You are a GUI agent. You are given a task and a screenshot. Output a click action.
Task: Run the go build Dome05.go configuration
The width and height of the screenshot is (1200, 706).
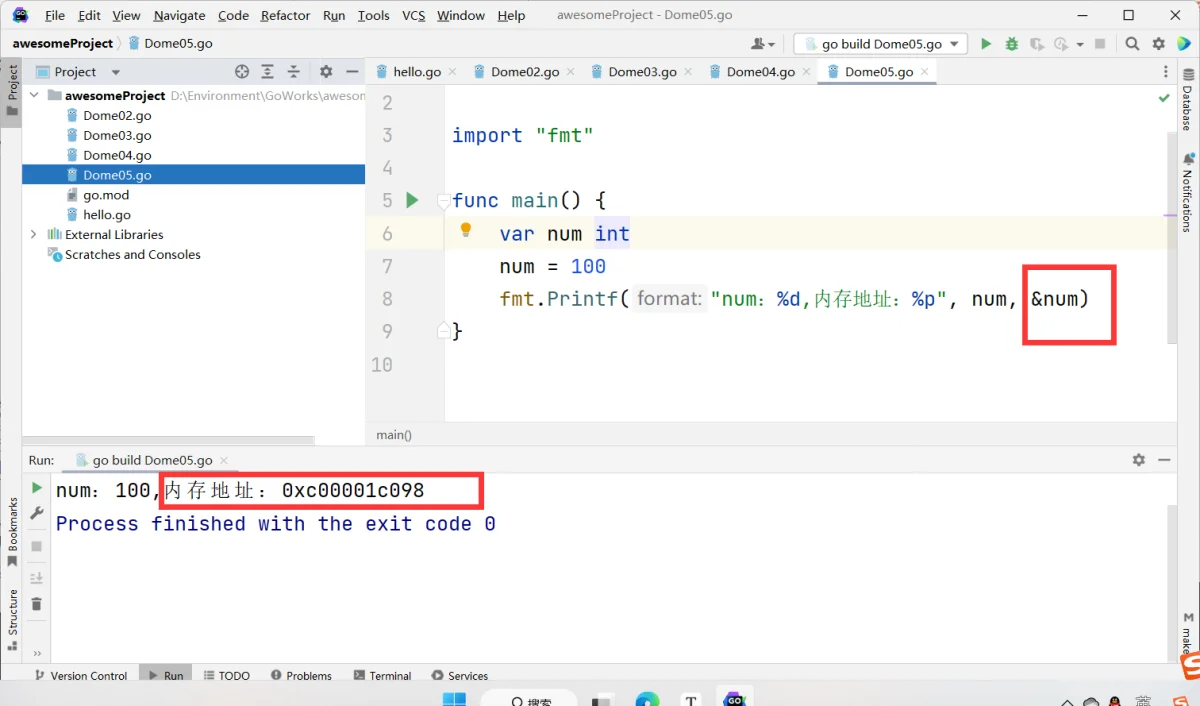986,44
